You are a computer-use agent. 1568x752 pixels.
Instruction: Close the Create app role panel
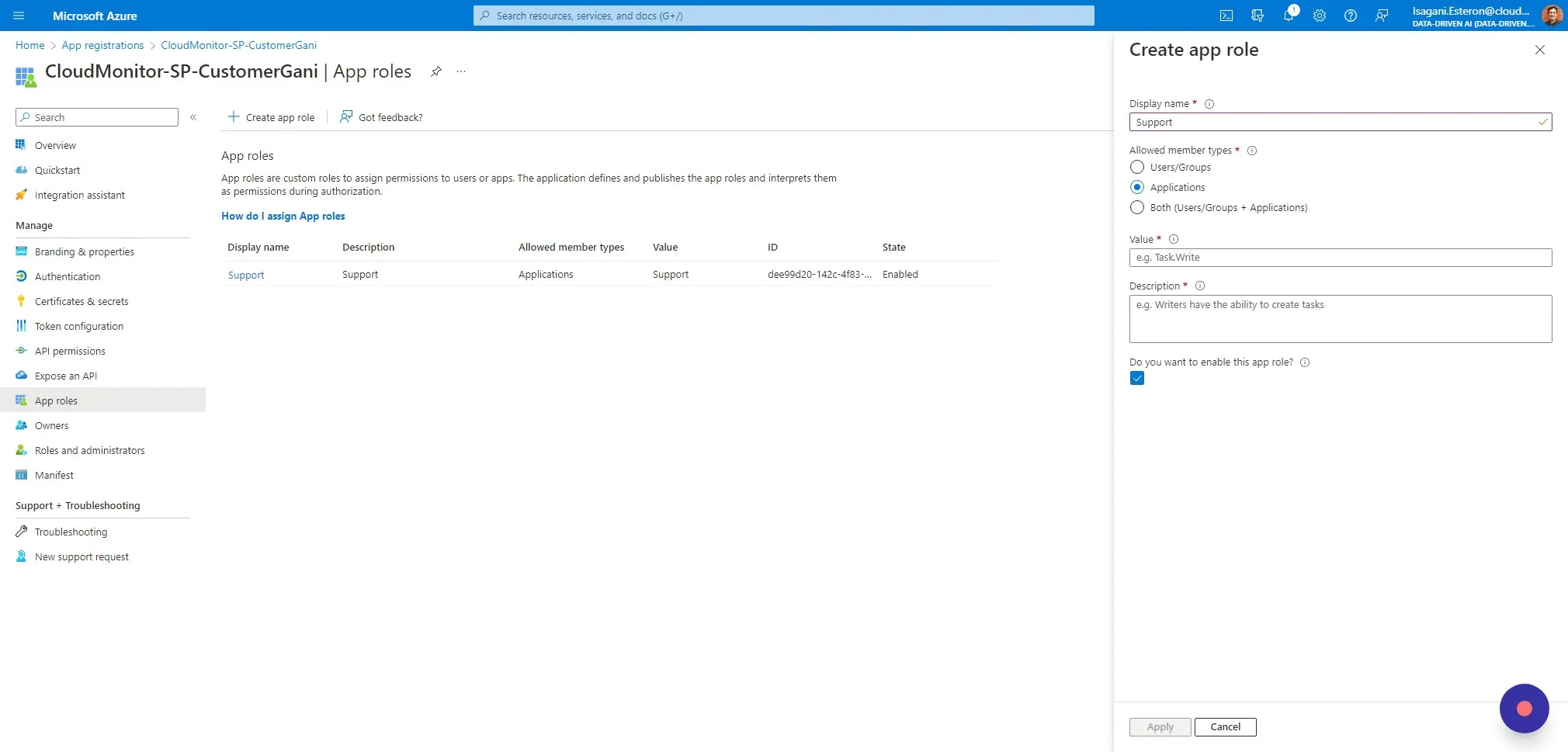click(x=1540, y=50)
